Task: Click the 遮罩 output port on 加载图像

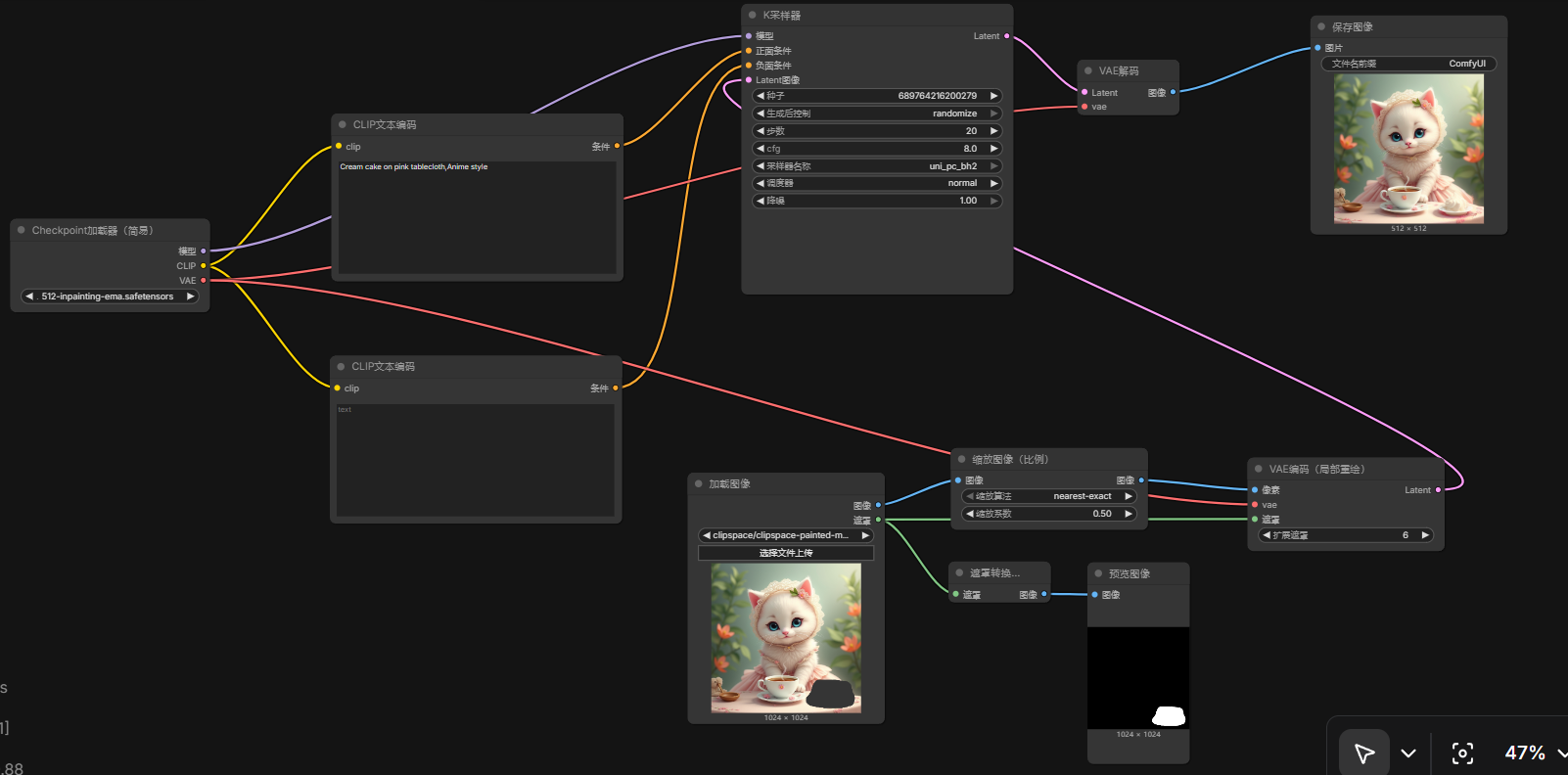Action: 878,520
